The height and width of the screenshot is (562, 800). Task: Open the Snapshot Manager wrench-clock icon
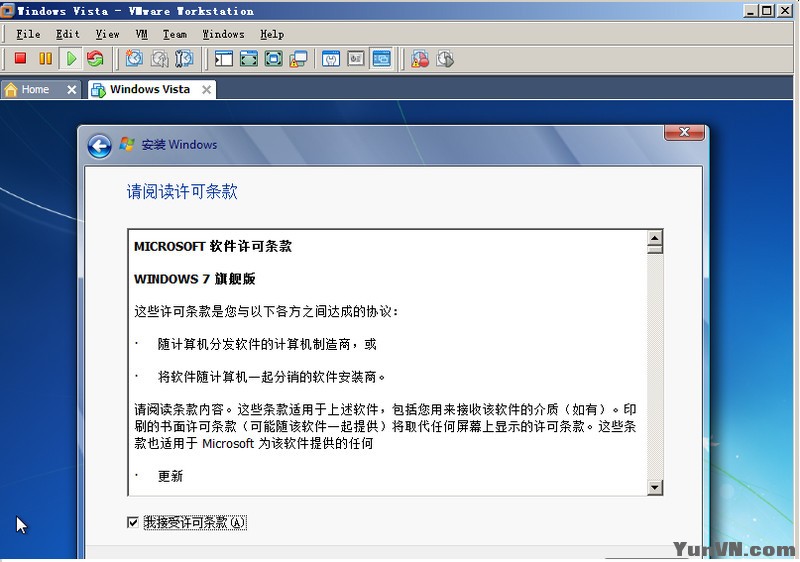point(184,59)
